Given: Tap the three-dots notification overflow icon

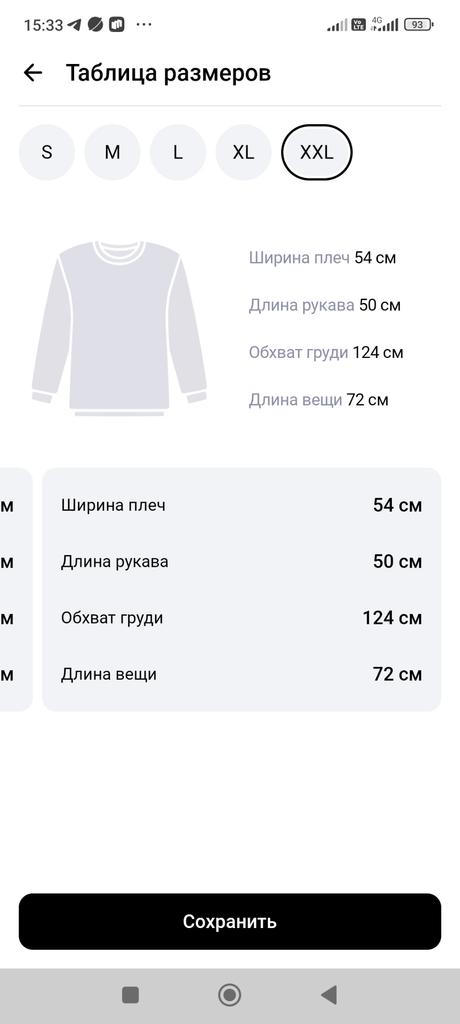Looking at the screenshot, I should coord(144,25).
